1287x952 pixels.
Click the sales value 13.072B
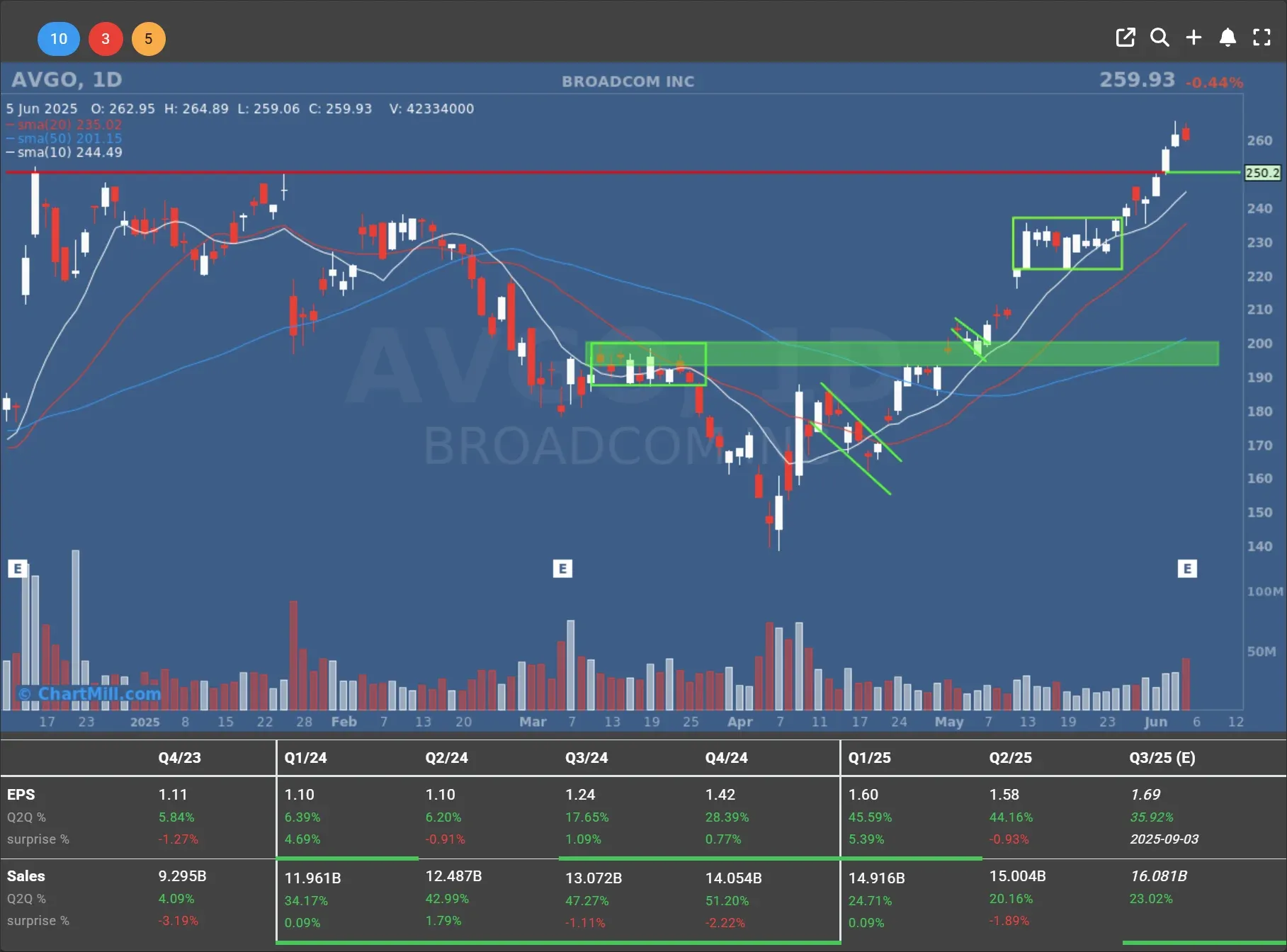(594, 878)
